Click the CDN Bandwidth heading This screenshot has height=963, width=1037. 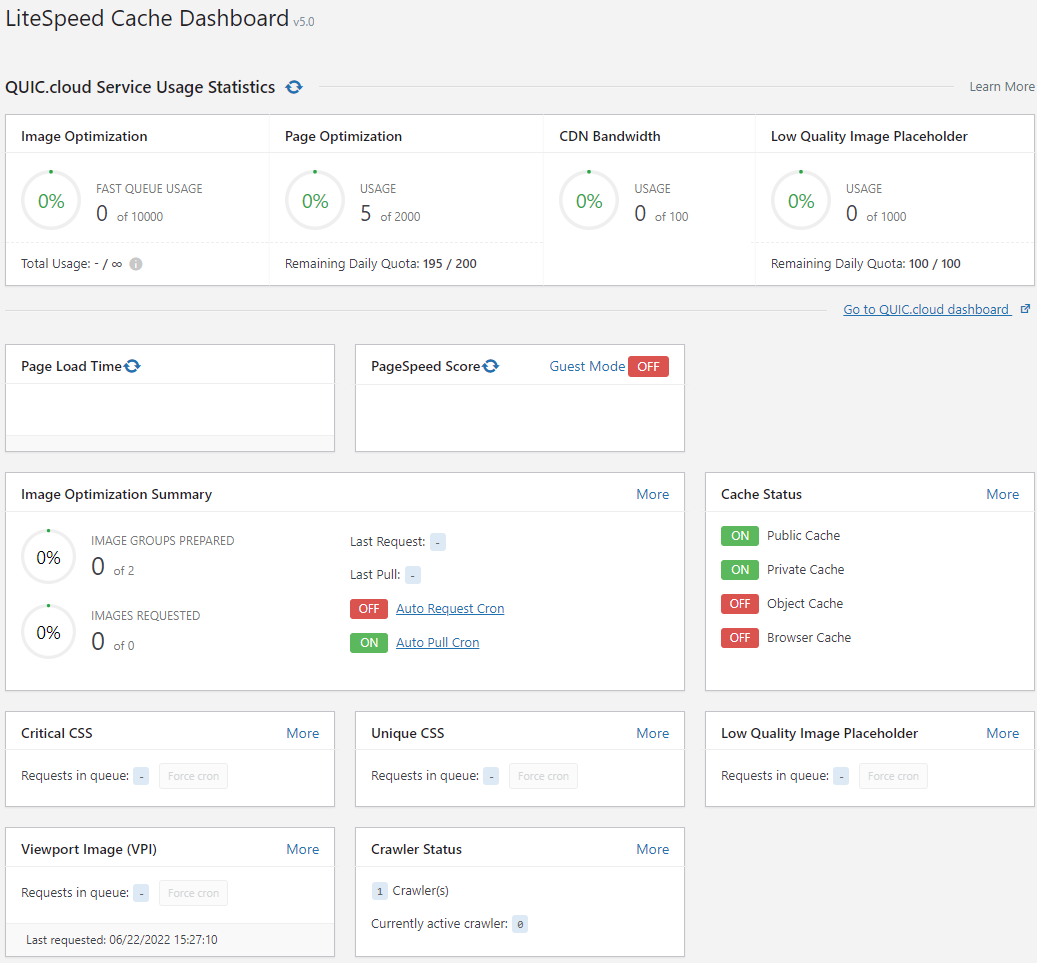609,136
